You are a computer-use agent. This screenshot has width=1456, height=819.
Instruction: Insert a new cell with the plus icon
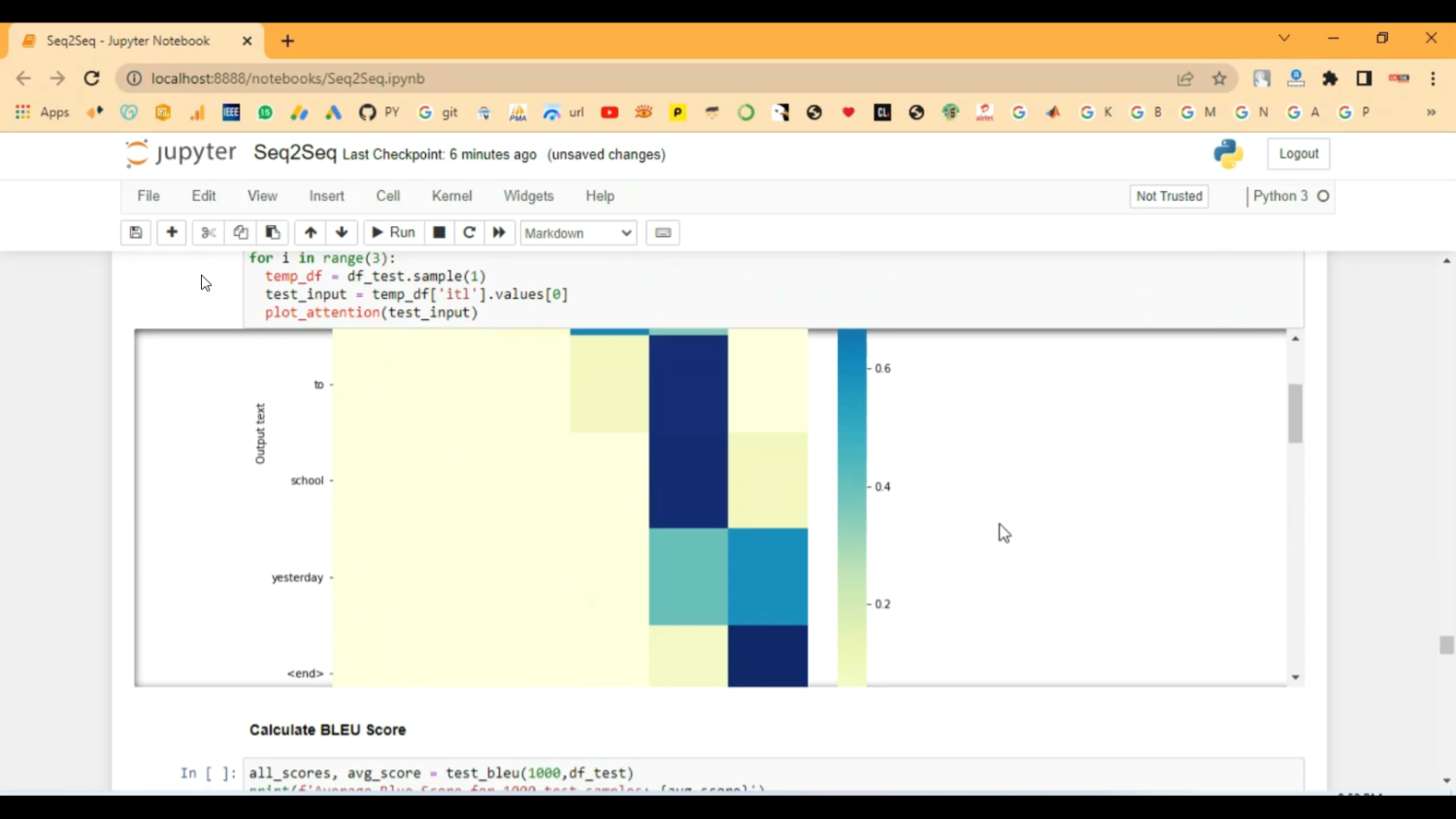[x=171, y=232]
